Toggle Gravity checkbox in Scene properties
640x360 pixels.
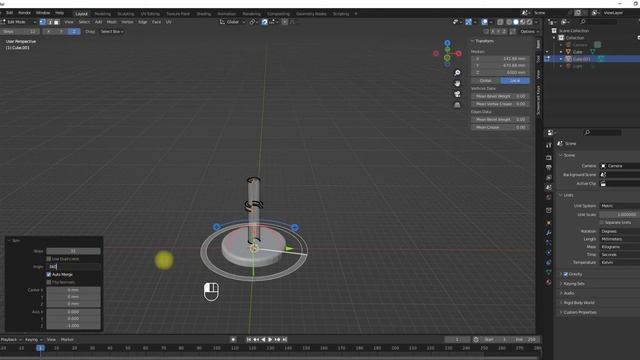pos(566,274)
